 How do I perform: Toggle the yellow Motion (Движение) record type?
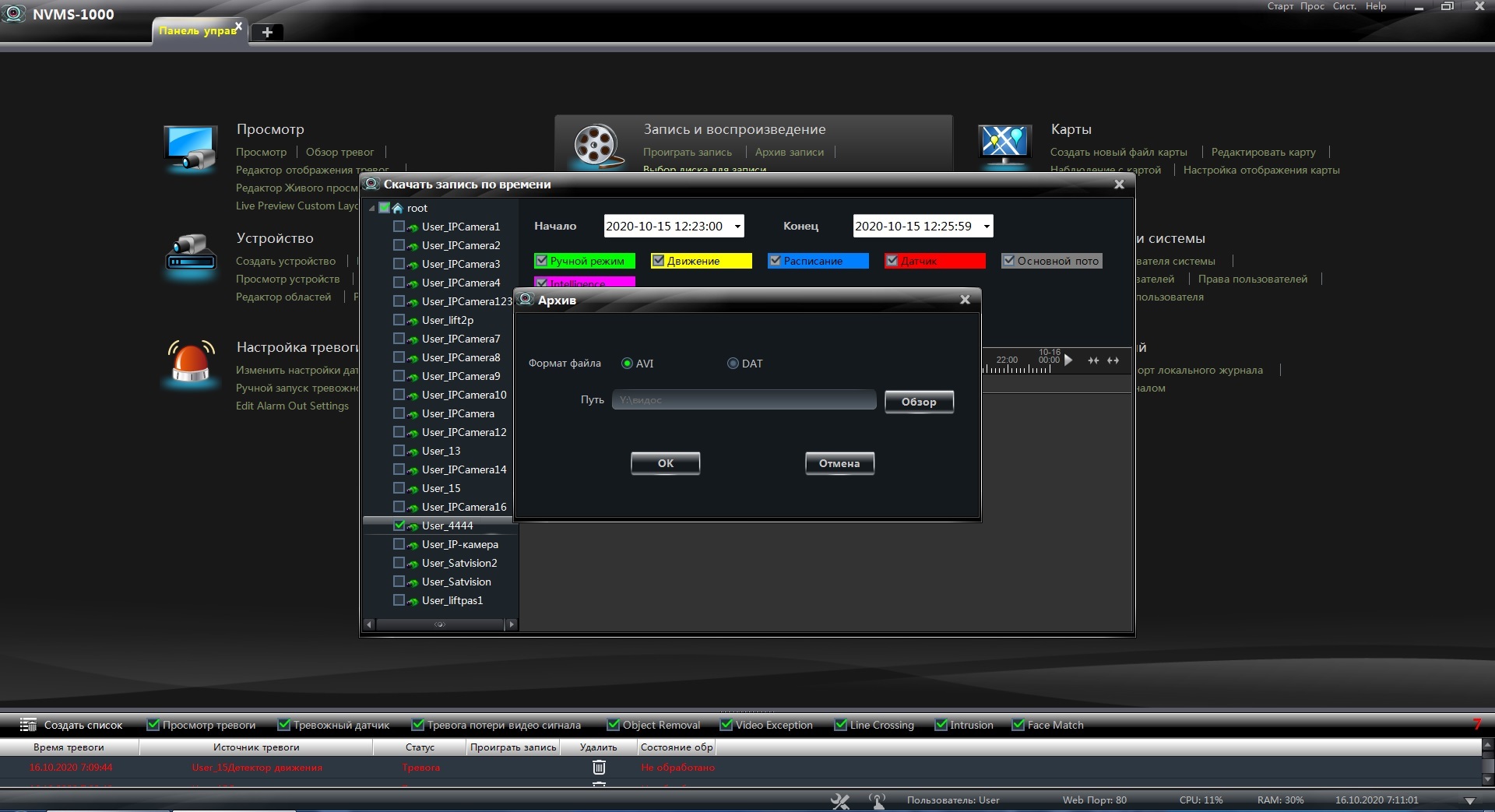[x=658, y=261]
